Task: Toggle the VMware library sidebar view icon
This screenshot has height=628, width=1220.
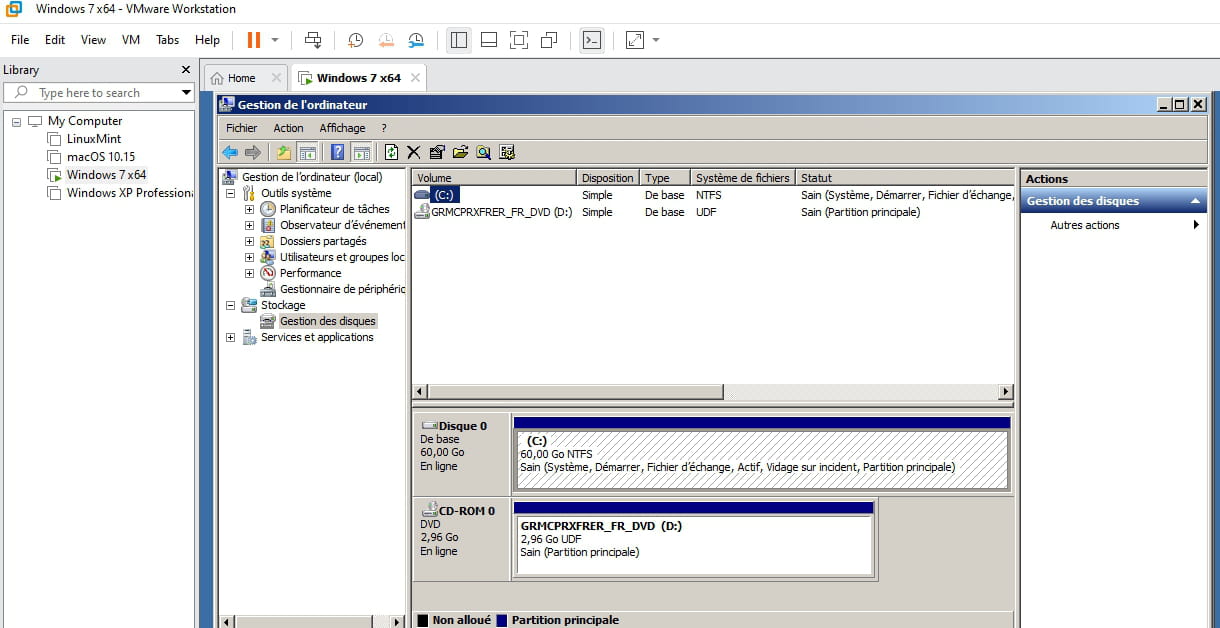Action: pyautogui.click(x=459, y=40)
